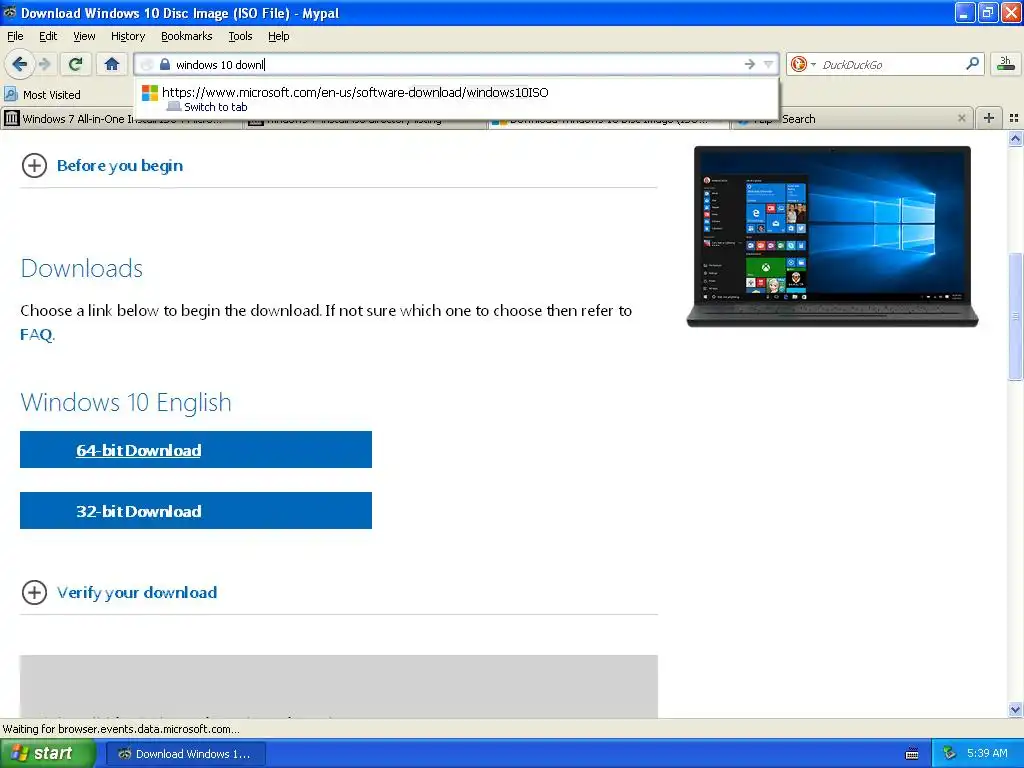
Task: Click the 5:39 AM system clock
Action: click(x=987, y=753)
